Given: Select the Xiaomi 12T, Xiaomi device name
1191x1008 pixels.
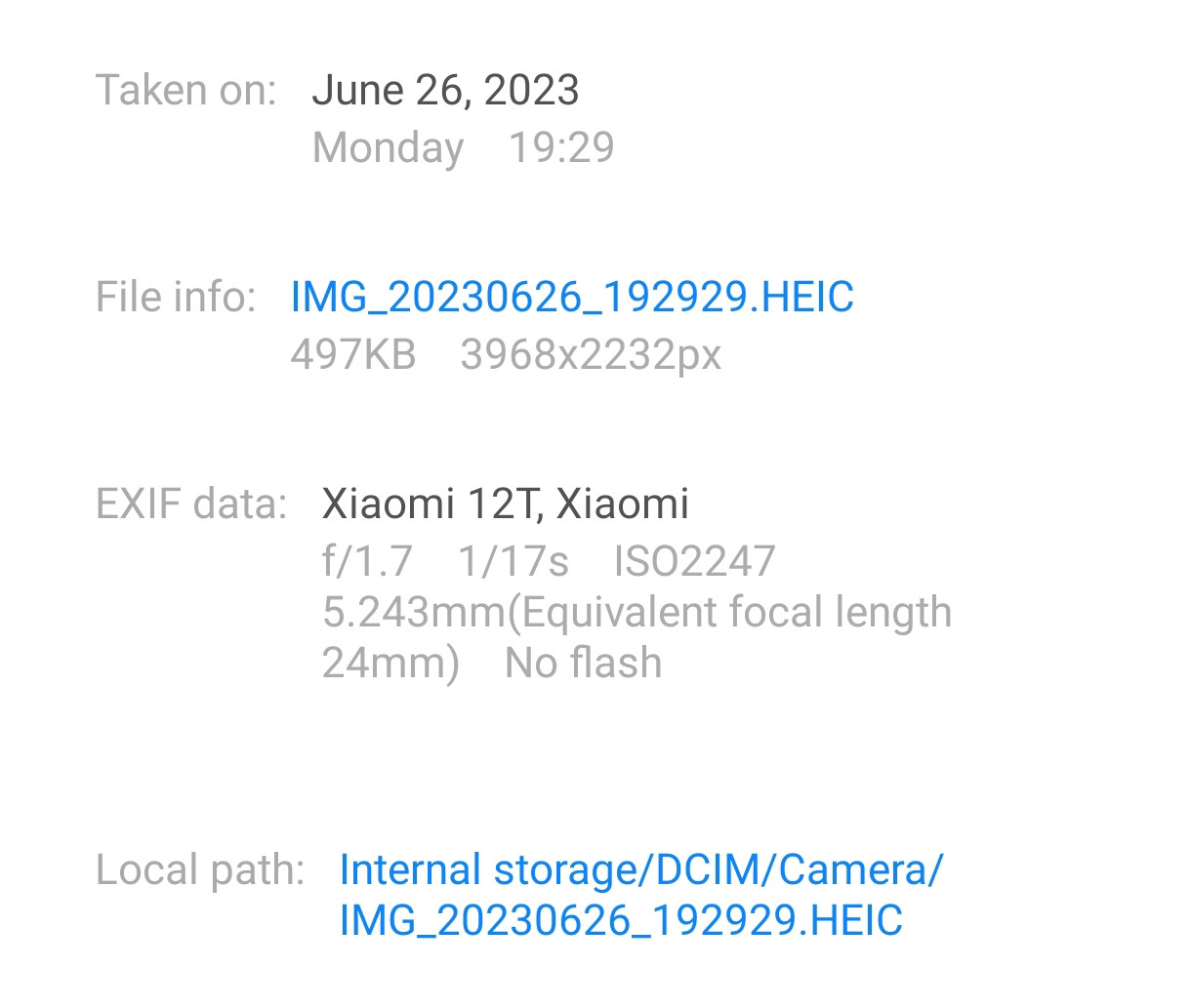Looking at the screenshot, I should [505, 504].
